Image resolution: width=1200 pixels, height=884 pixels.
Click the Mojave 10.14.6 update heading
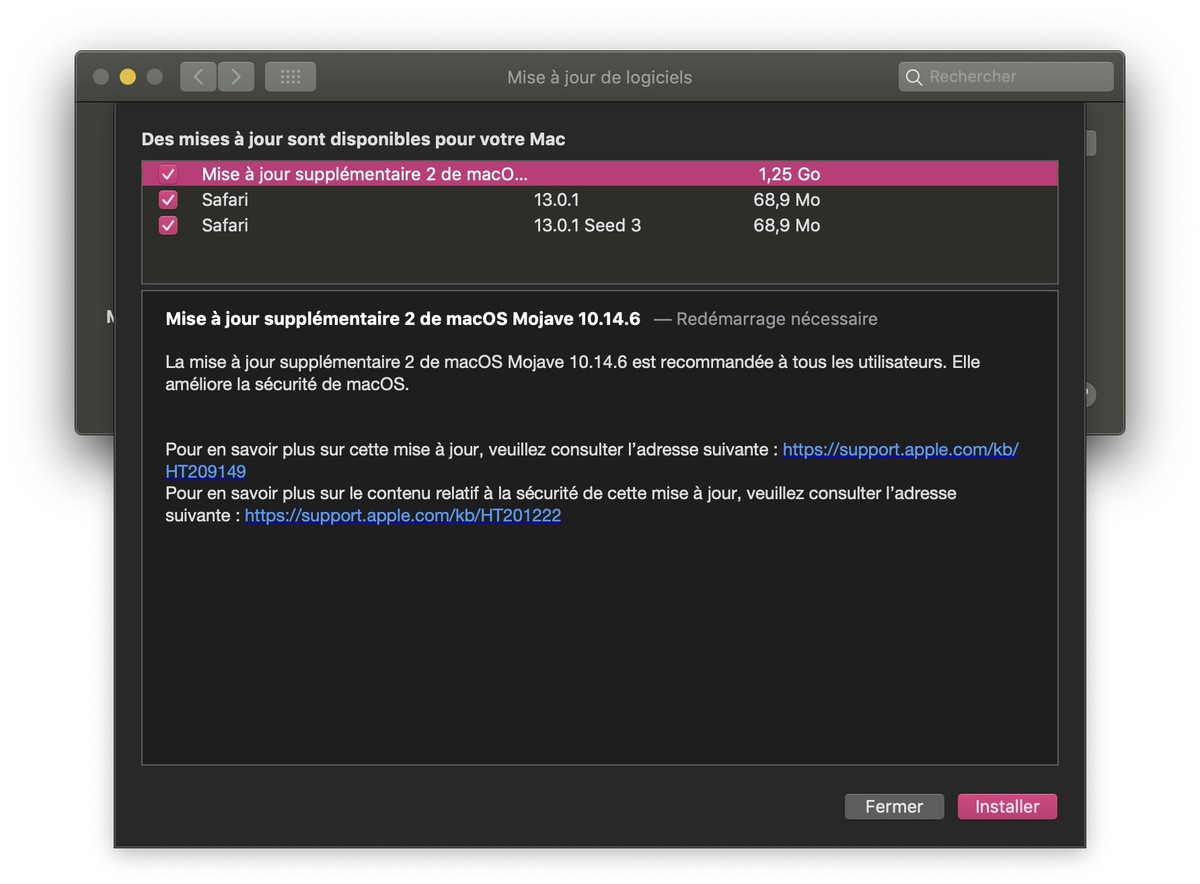403,319
